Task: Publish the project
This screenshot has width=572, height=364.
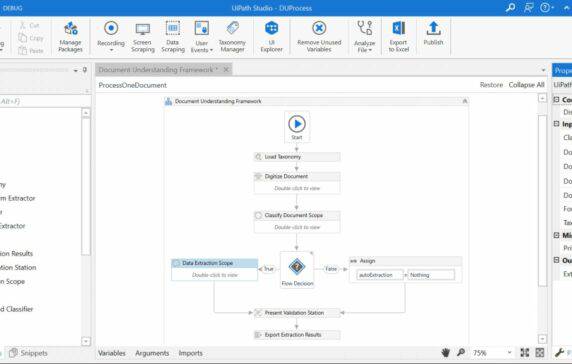Action: [433, 33]
